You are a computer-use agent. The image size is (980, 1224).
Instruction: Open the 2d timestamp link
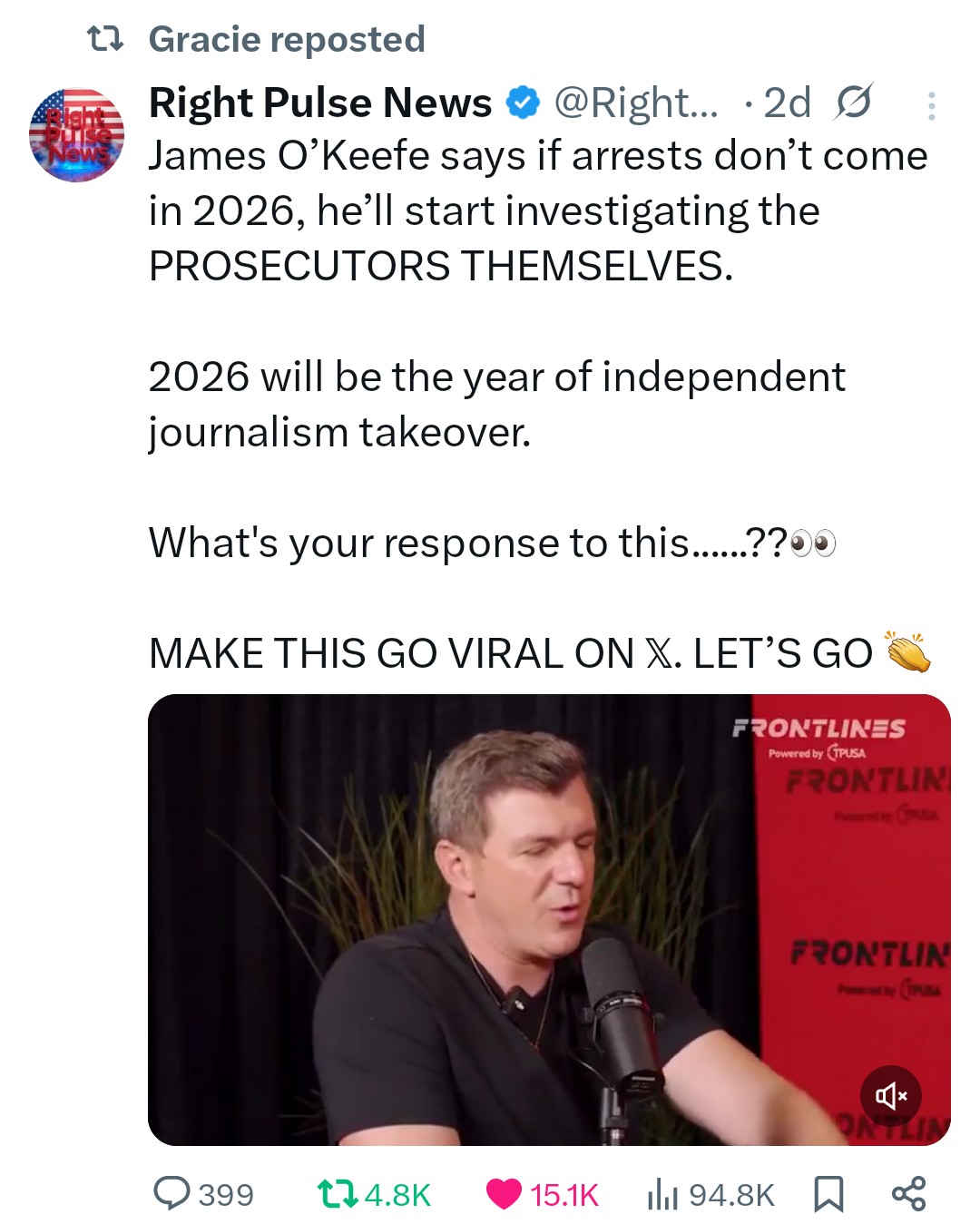click(787, 103)
